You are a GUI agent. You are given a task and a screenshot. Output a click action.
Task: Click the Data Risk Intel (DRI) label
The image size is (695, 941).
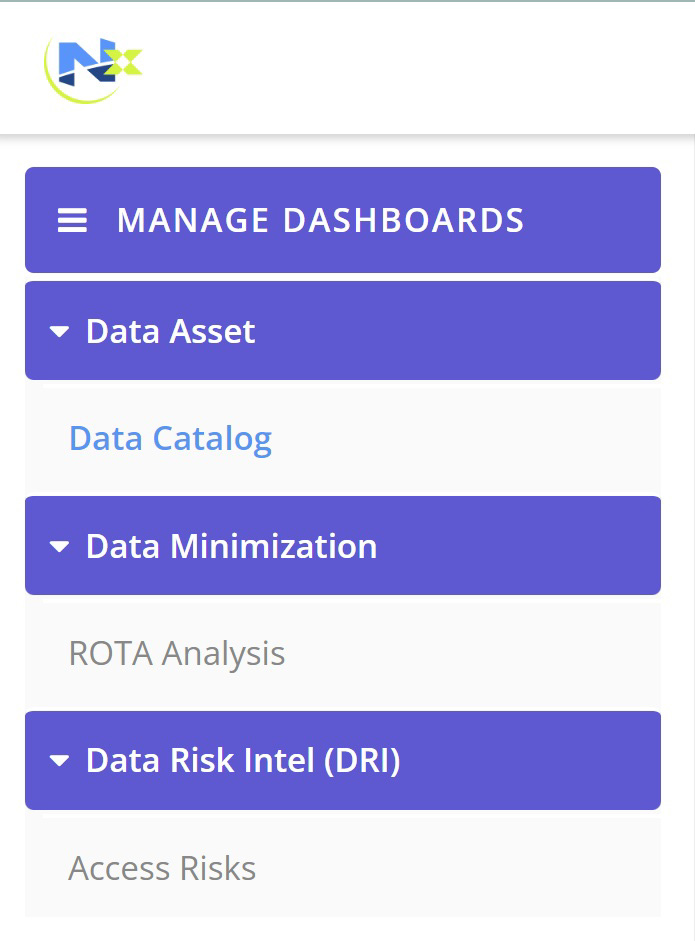243,761
